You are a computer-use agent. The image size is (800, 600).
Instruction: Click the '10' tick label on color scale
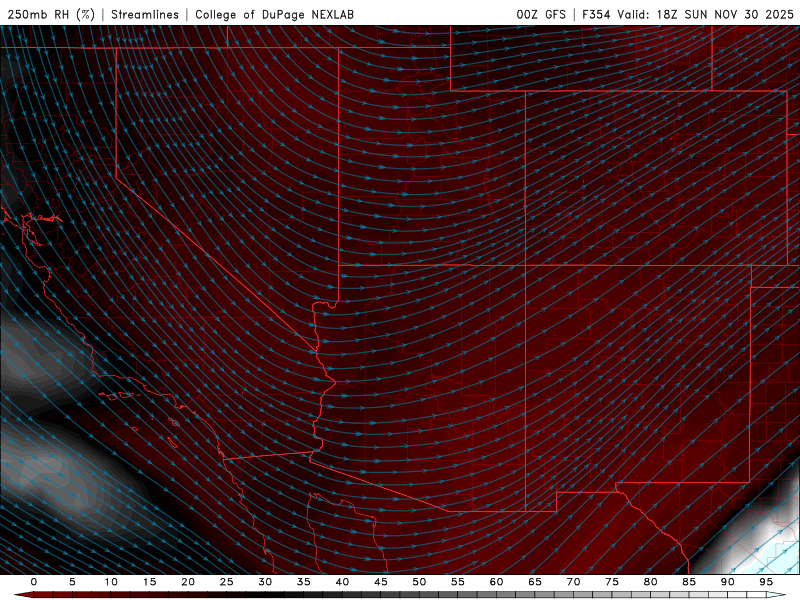[x=111, y=582]
